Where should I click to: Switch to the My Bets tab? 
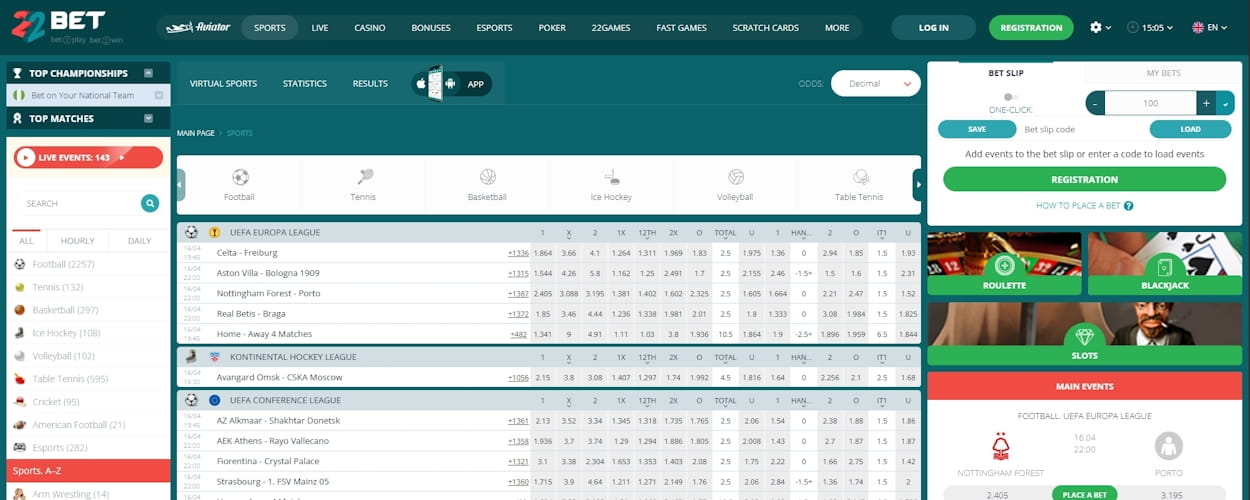point(1163,73)
